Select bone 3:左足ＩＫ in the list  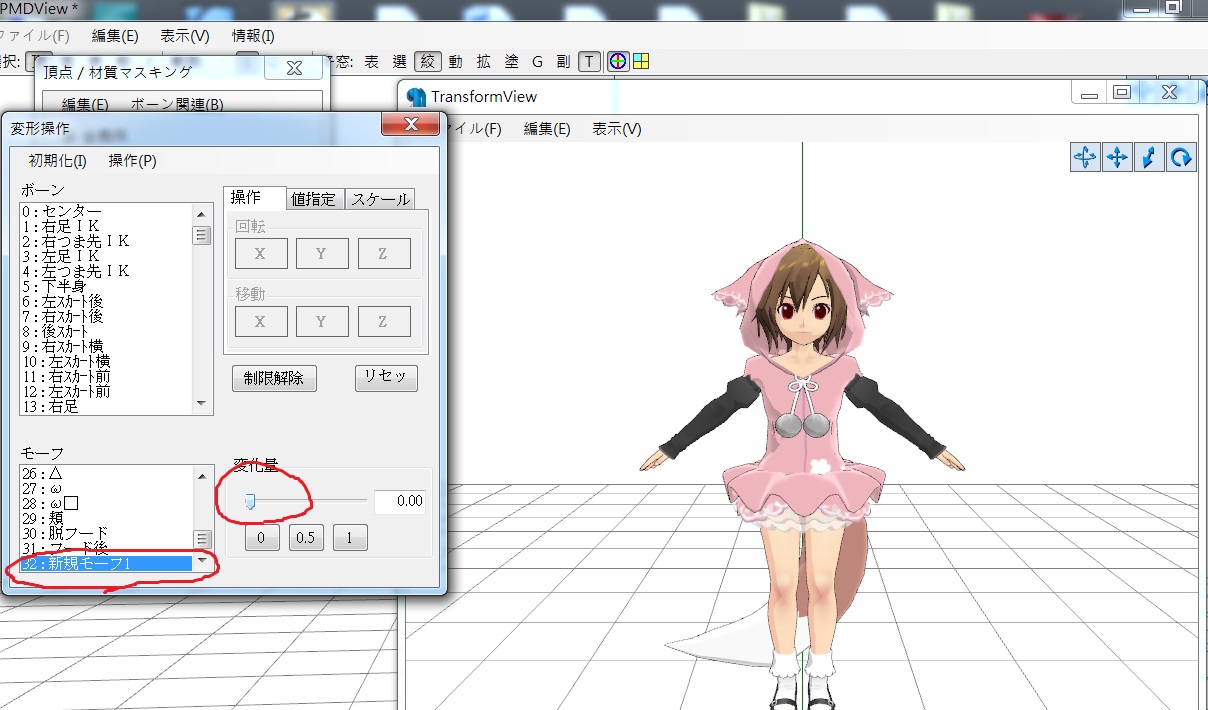click(x=105, y=256)
